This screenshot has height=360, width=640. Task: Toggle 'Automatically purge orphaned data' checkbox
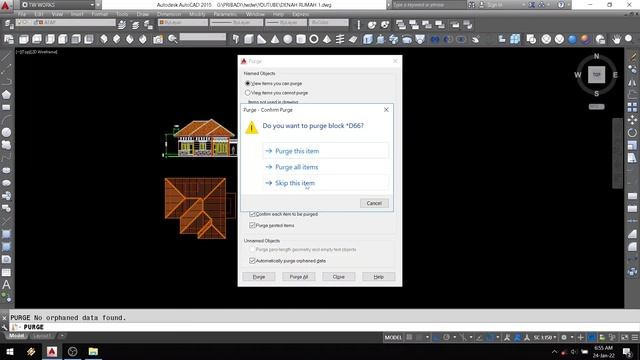coord(252,261)
